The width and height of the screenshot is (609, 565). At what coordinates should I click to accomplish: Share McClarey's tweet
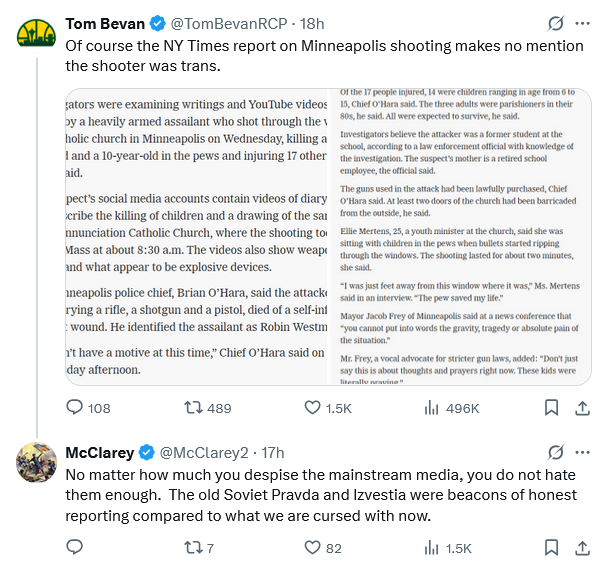tap(582, 547)
